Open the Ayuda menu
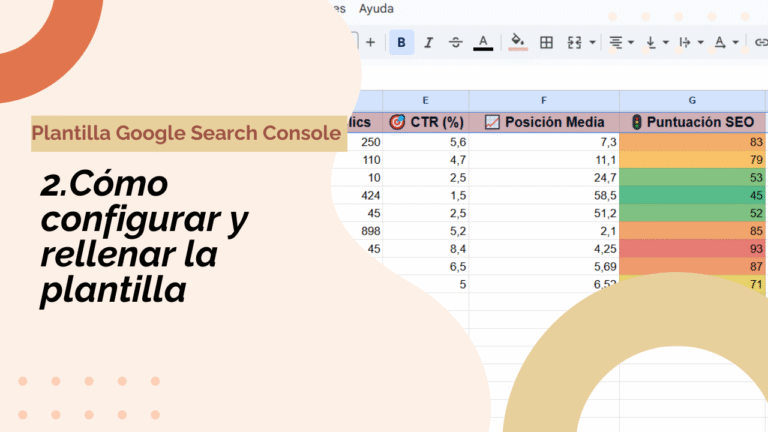768x432 pixels. 376,9
